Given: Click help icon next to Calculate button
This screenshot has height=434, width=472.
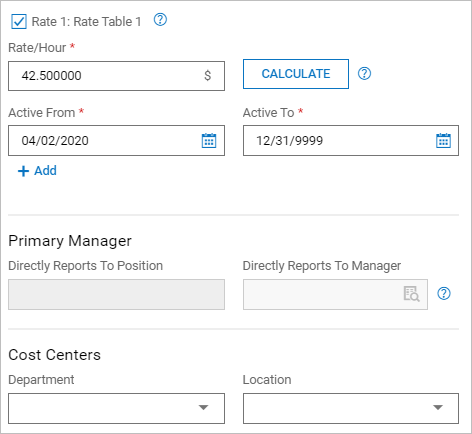Looking at the screenshot, I should [x=364, y=73].
